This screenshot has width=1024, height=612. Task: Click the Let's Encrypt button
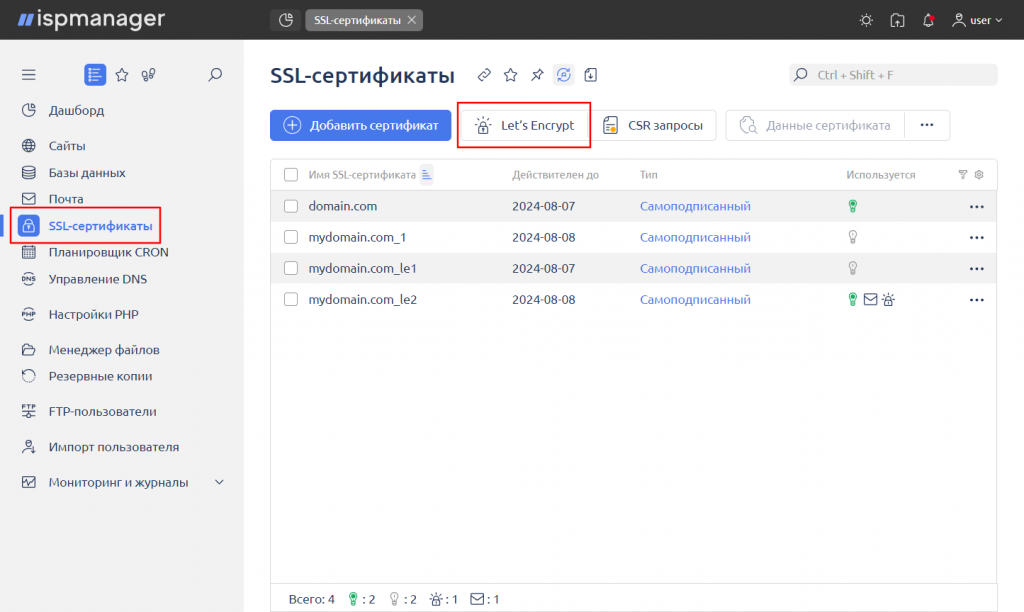tap(524, 125)
